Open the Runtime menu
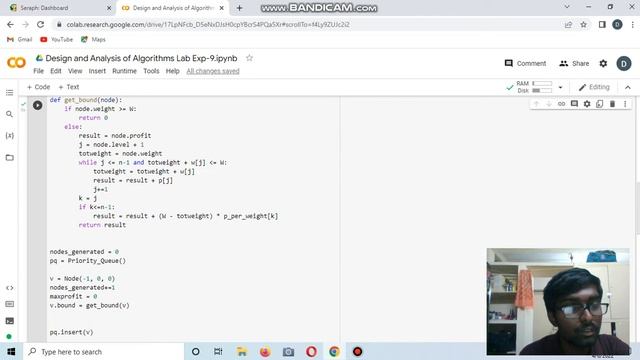The height and width of the screenshot is (360, 640). [124, 71]
